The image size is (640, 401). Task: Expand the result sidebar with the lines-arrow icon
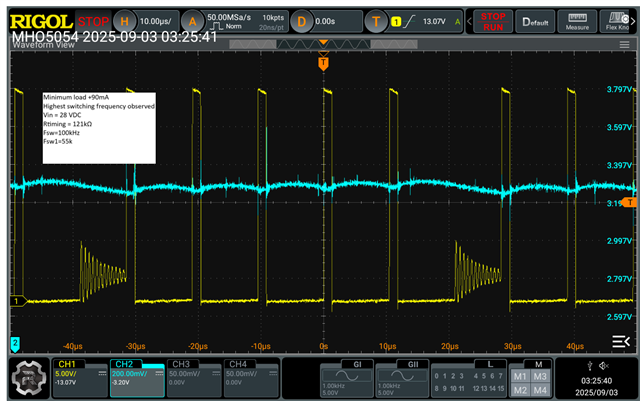(x=621, y=341)
